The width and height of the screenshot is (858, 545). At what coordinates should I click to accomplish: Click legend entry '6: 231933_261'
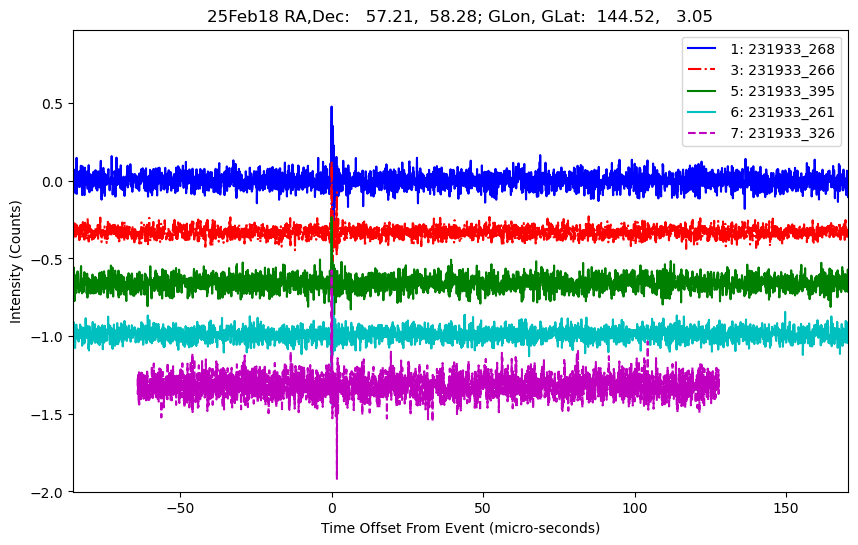click(782, 112)
